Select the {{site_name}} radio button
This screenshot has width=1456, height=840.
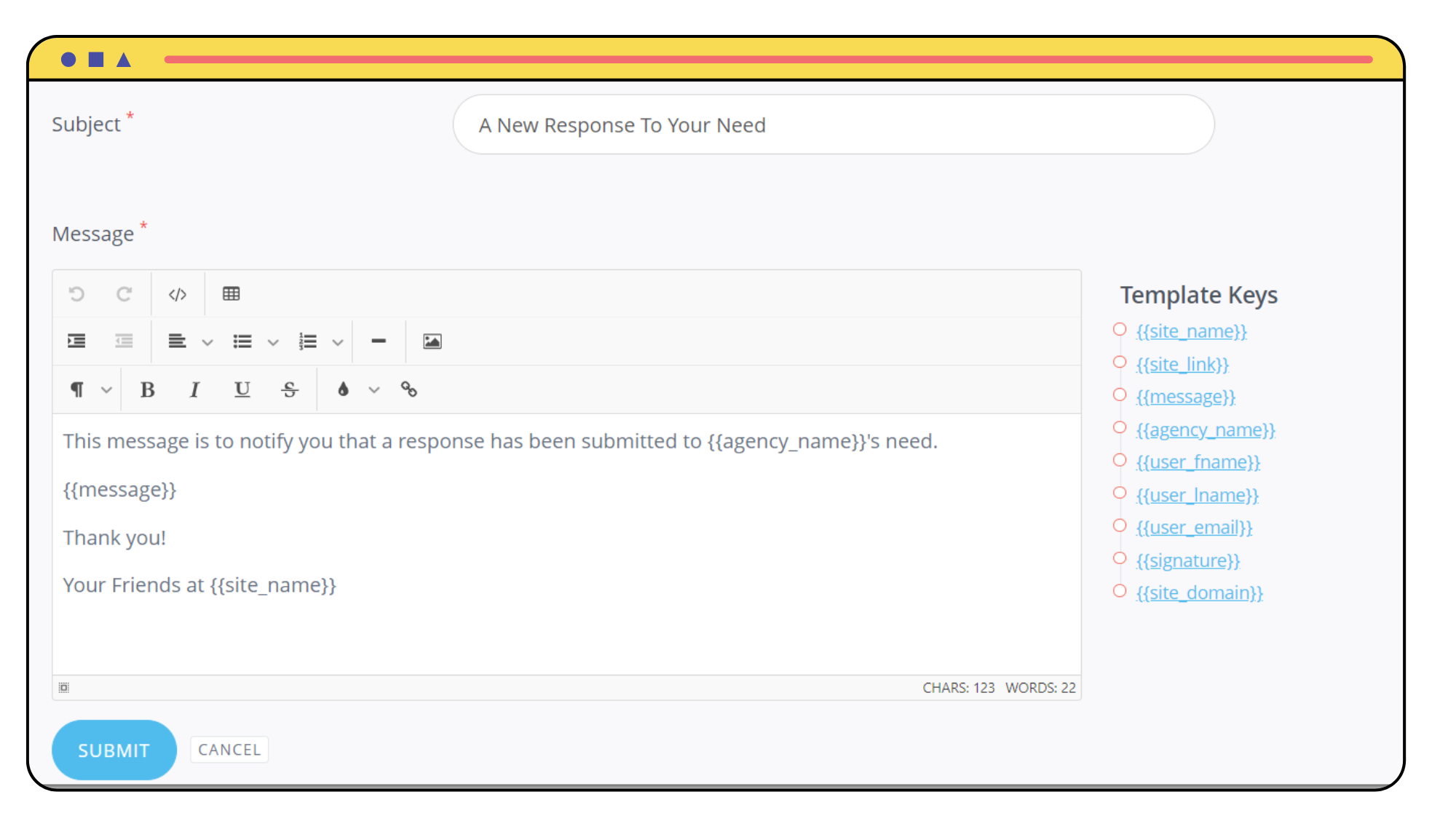coord(1119,329)
